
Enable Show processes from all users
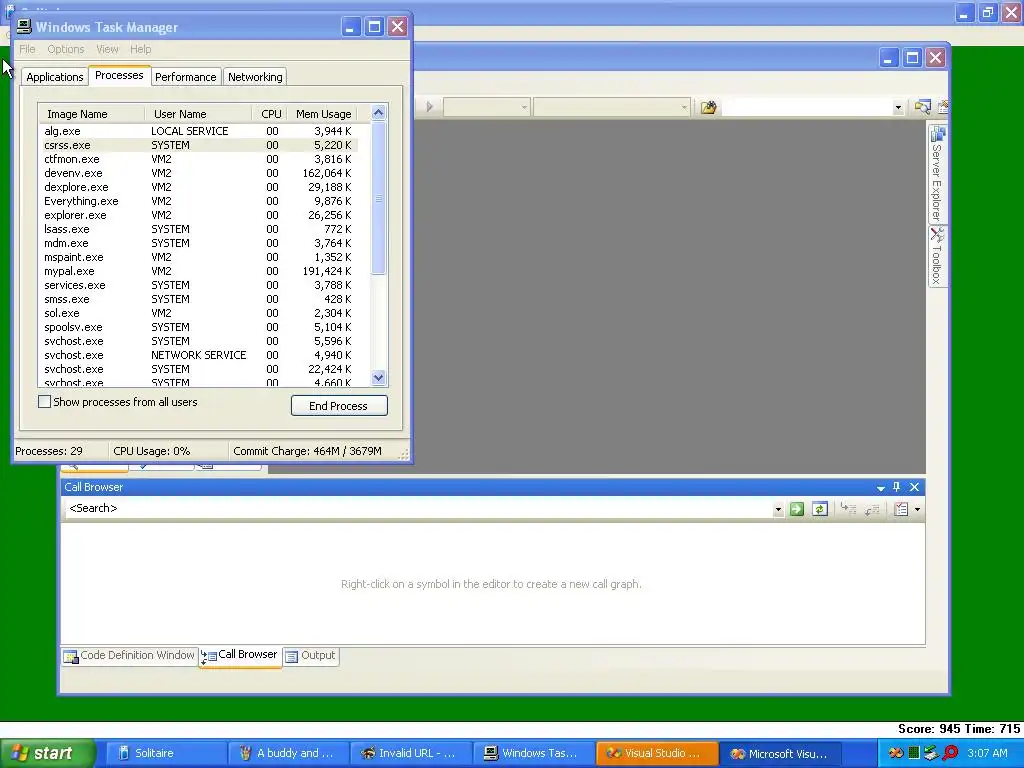(x=44, y=402)
